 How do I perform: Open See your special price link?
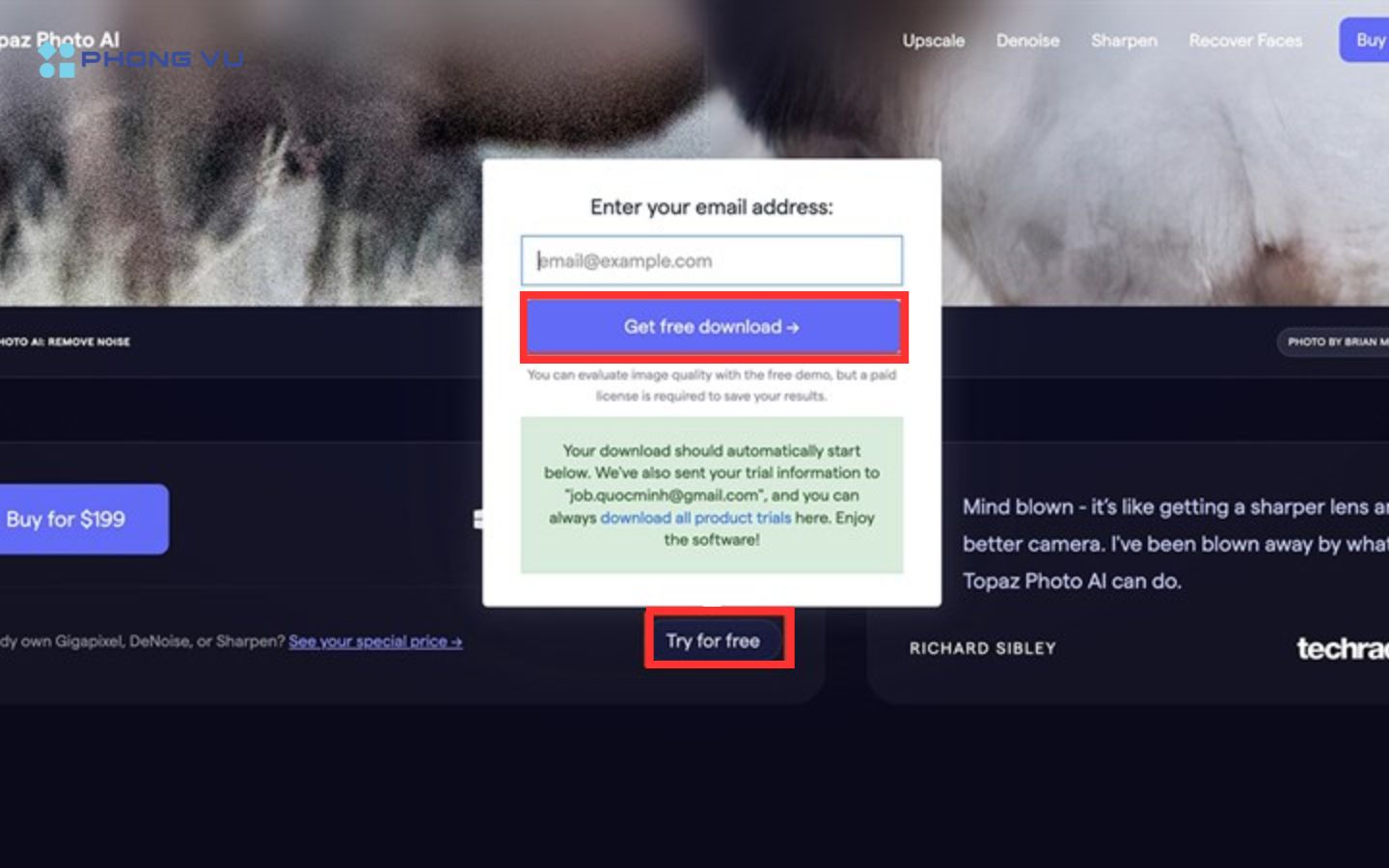375,641
